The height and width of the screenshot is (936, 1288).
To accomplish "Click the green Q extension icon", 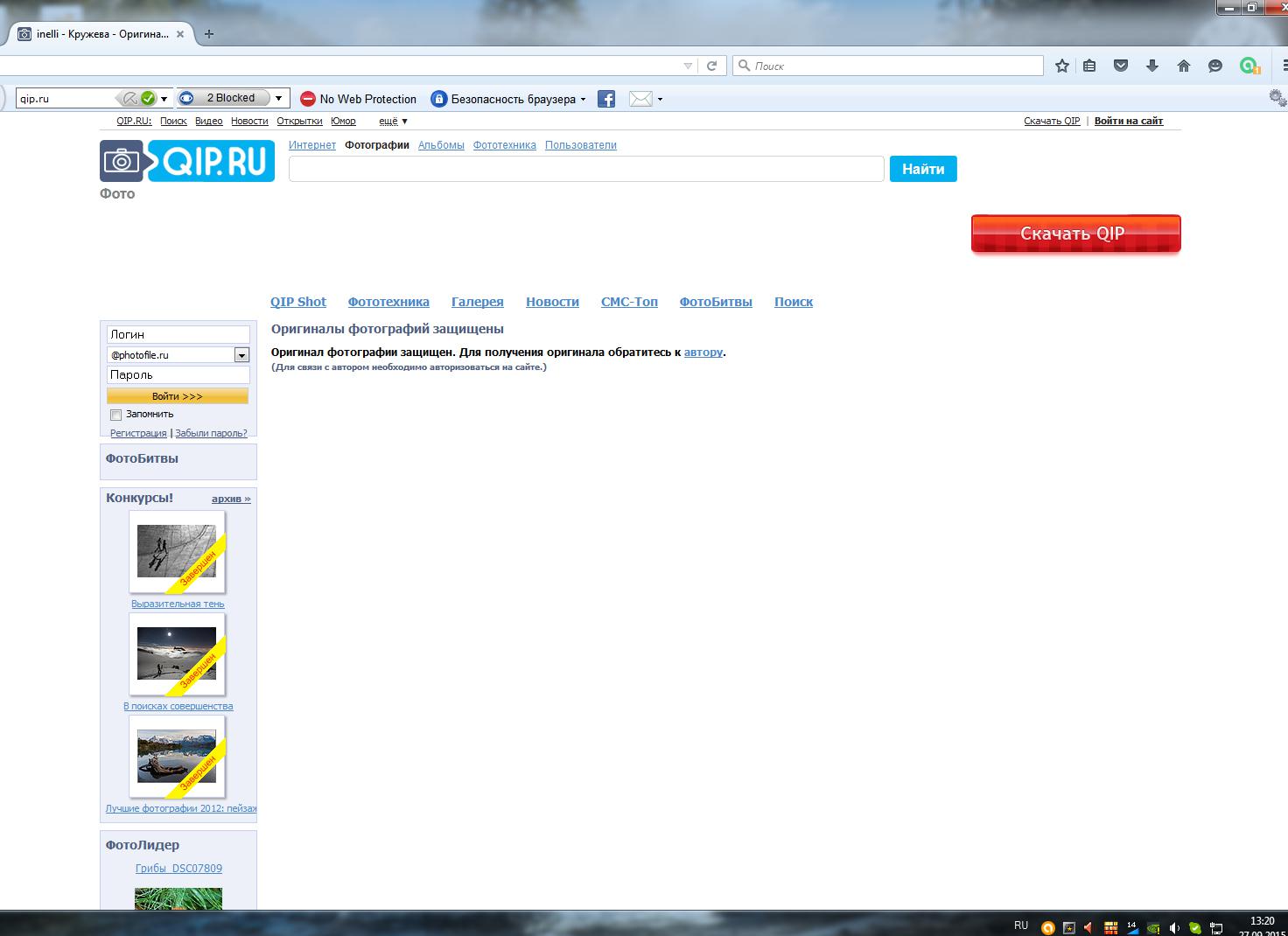I will (1249, 66).
